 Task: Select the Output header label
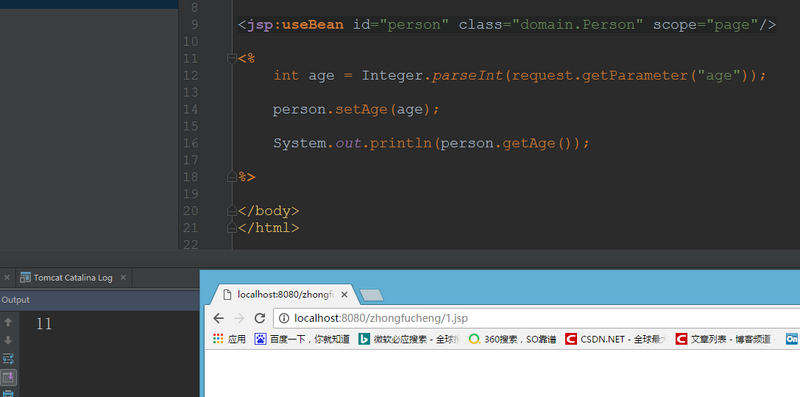[x=15, y=300]
